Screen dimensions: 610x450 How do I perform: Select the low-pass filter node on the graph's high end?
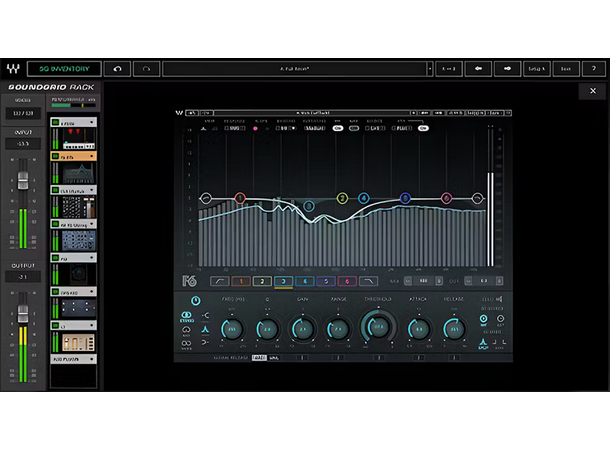pyautogui.click(x=477, y=198)
